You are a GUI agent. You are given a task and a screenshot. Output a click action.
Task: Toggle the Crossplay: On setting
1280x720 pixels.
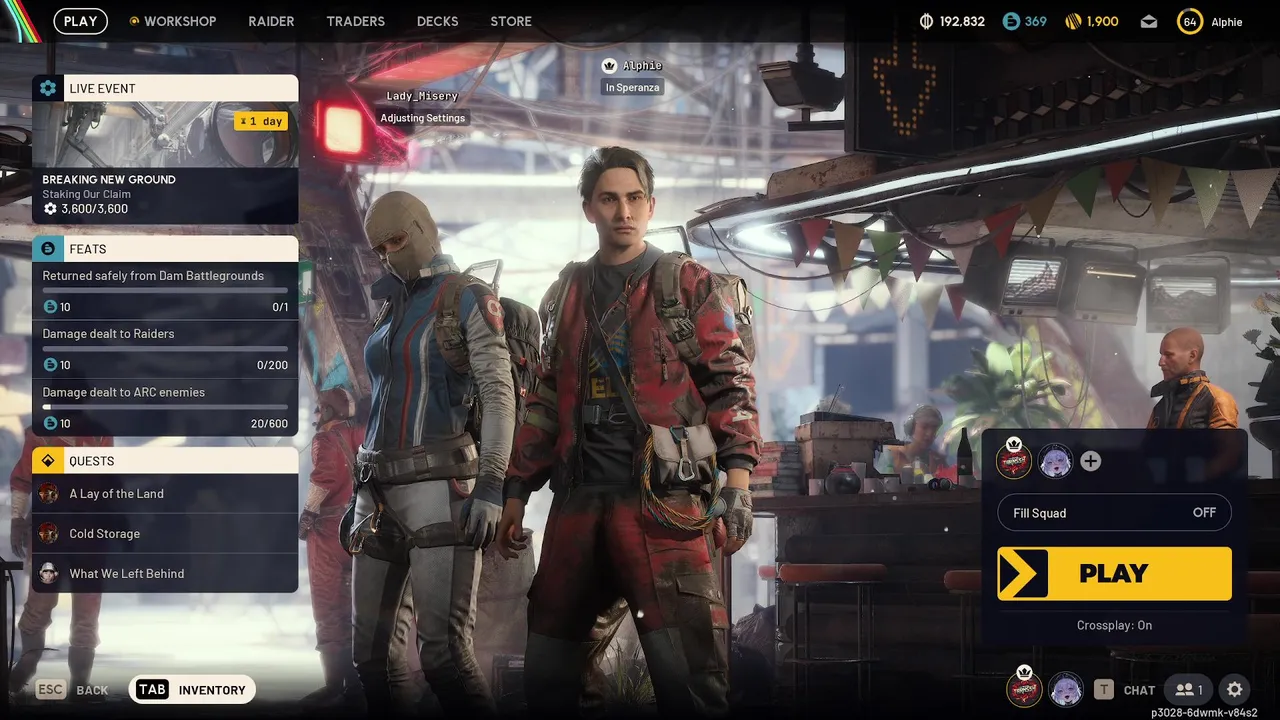click(x=1114, y=625)
